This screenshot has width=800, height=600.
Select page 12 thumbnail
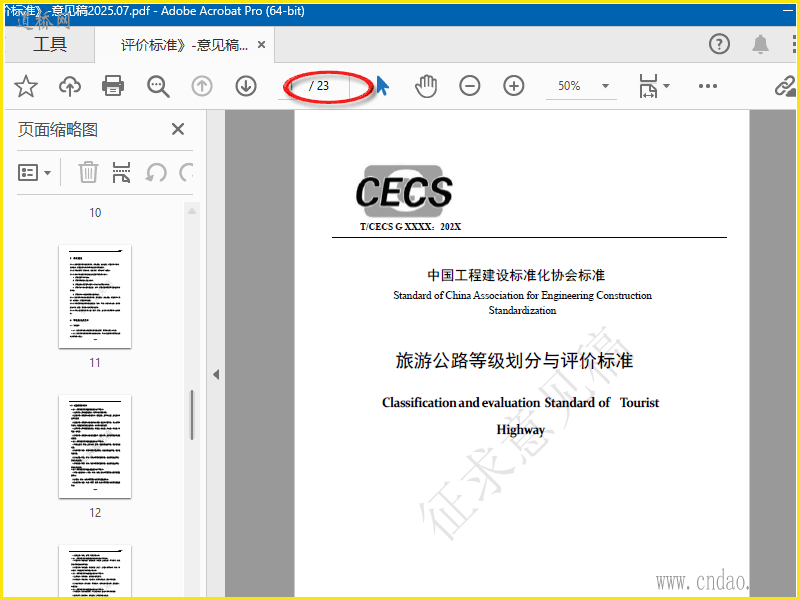pyautogui.click(x=95, y=446)
